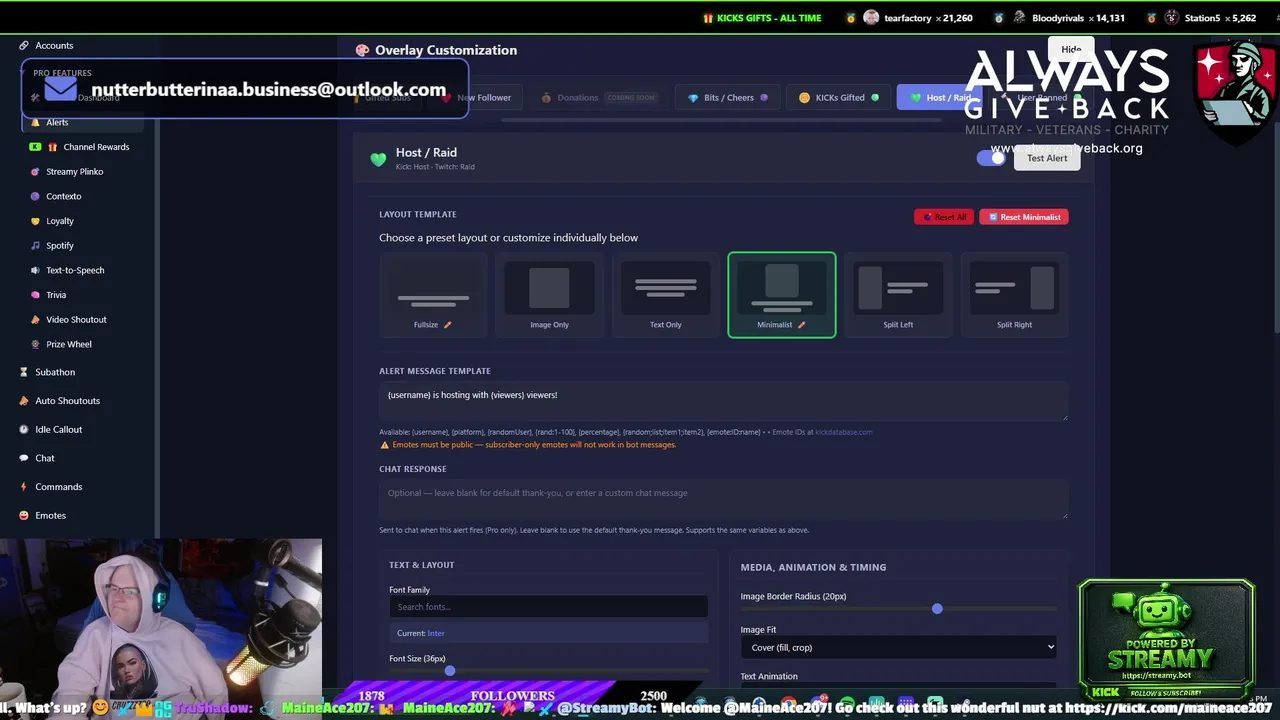This screenshot has width=1280, height=720.
Task: Choose the Fullsize layout template
Action: pos(433,295)
